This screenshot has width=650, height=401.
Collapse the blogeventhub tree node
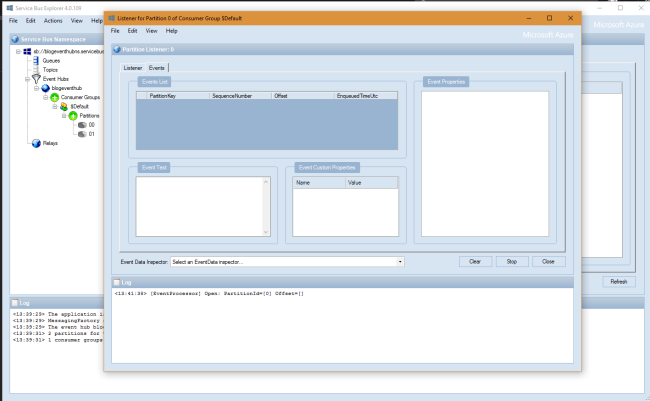click(x=36, y=88)
